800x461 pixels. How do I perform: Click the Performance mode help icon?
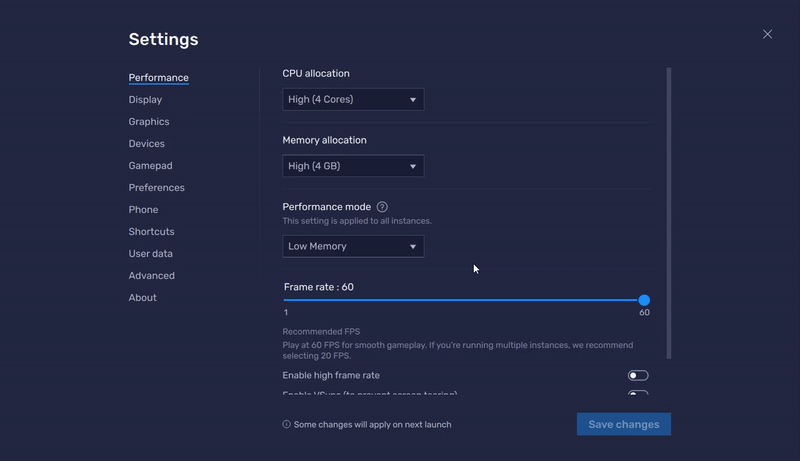click(382, 207)
